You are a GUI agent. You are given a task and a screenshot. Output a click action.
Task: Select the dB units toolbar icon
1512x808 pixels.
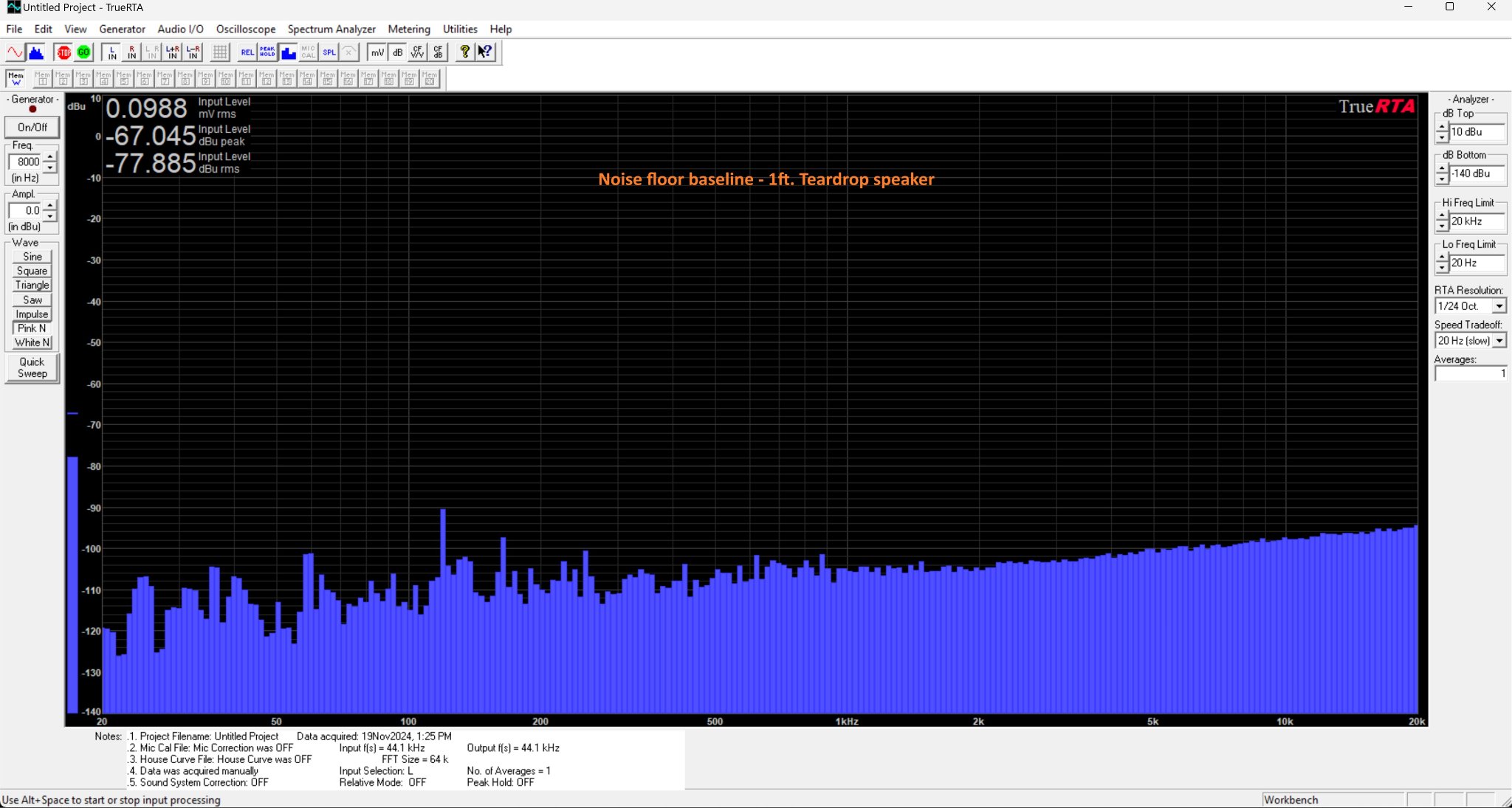coord(397,52)
